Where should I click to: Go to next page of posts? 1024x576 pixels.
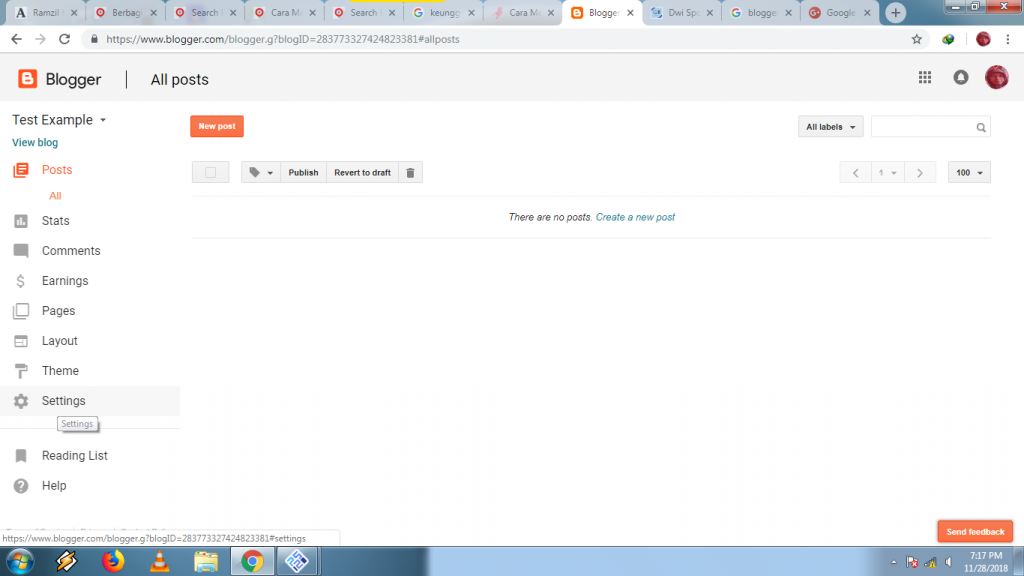point(920,172)
